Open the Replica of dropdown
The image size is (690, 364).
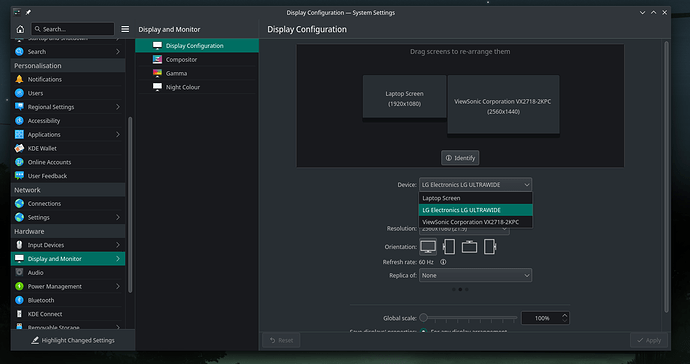[475, 275]
